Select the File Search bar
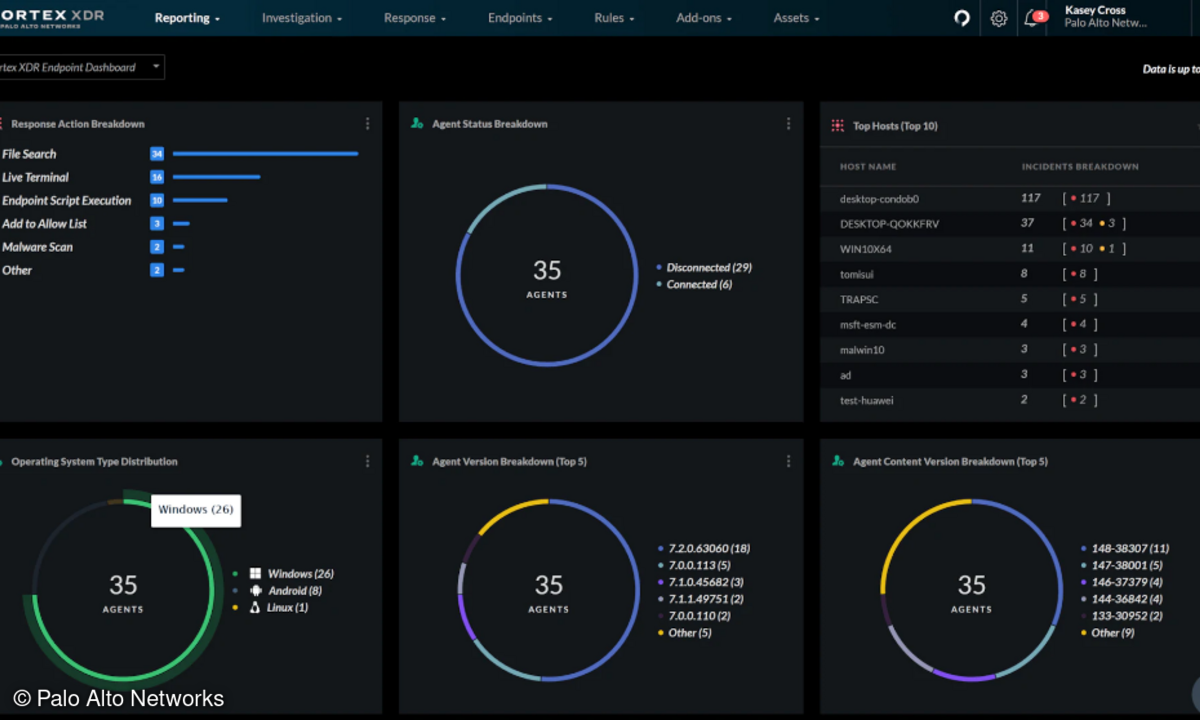This screenshot has width=1200, height=720. pos(265,154)
